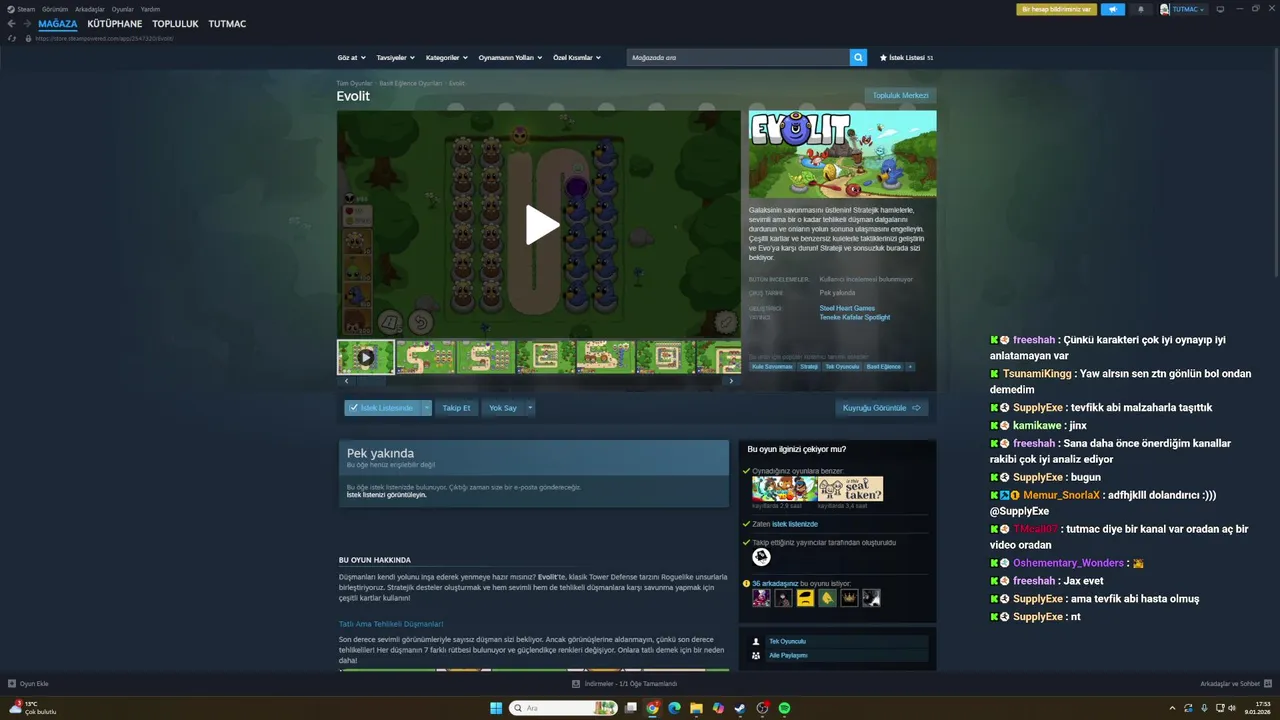
Task: Click the Aile Paylaşımı family icon
Action: coord(755,656)
